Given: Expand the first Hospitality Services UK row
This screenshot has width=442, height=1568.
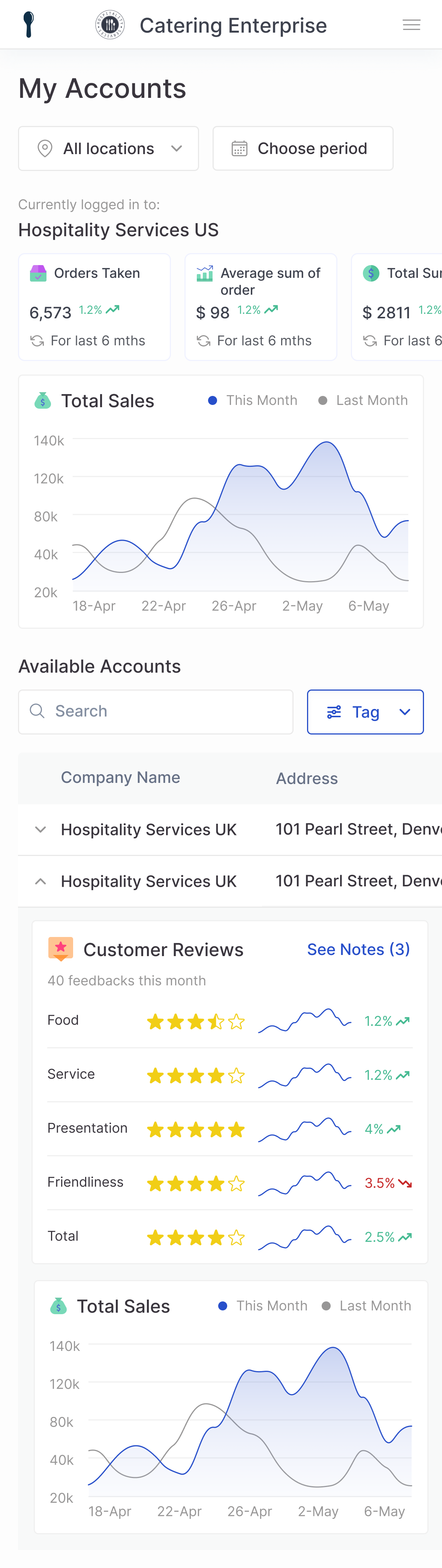Looking at the screenshot, I should pyautogui.click(x=41, y=829).
